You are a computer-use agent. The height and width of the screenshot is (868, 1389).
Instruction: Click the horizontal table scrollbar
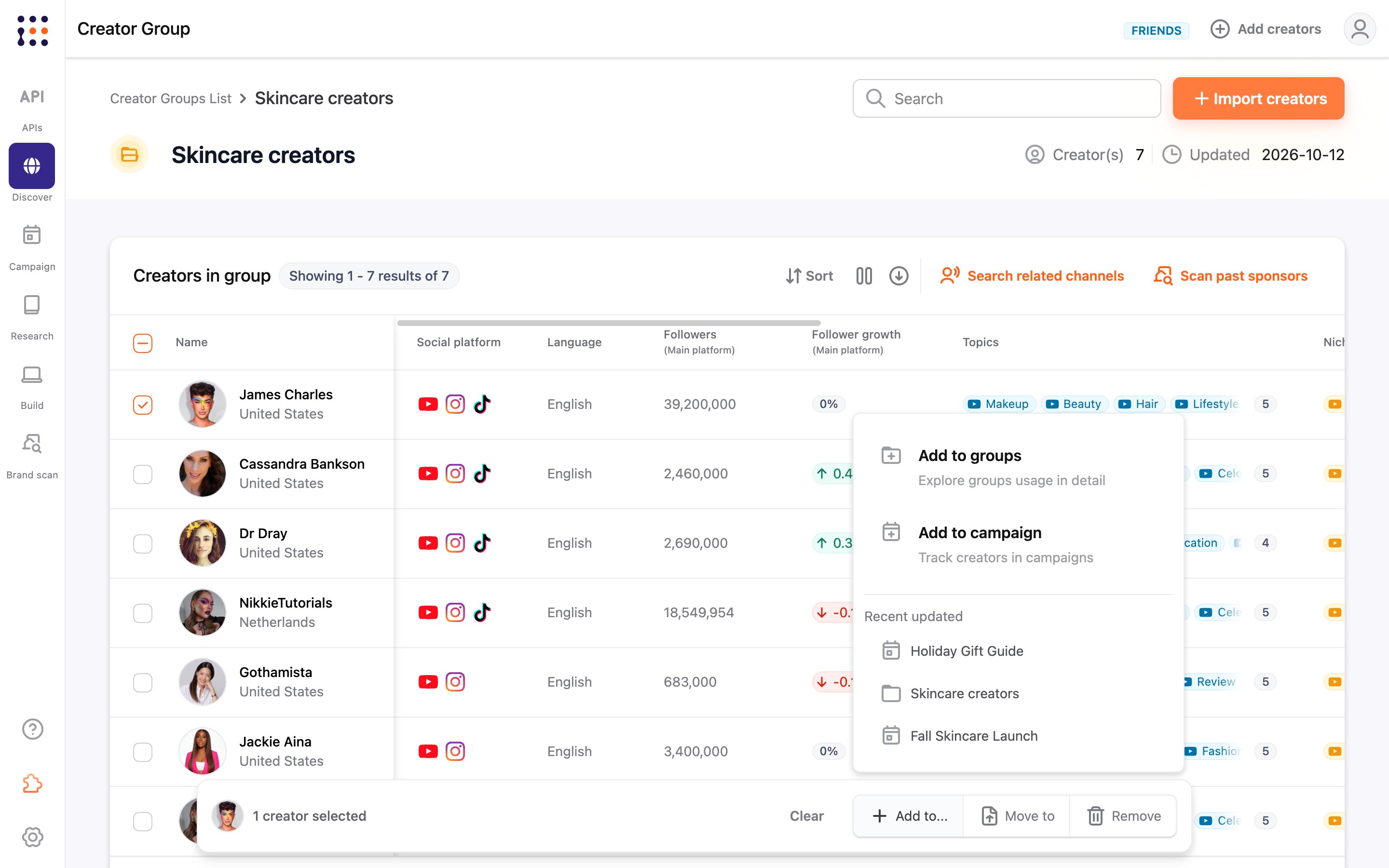[x=608, y=323]
